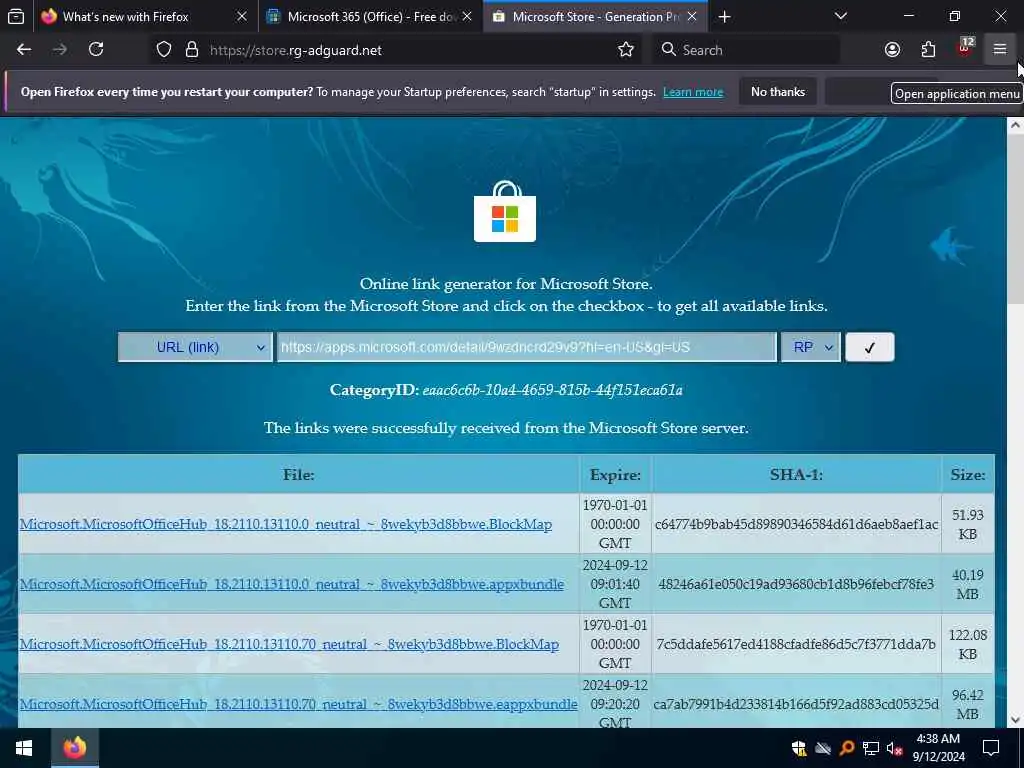This screenshot has height=768, width=1024.
Task: Click SHA-1 hash starting with 48246a61
Action: point(796,584)
